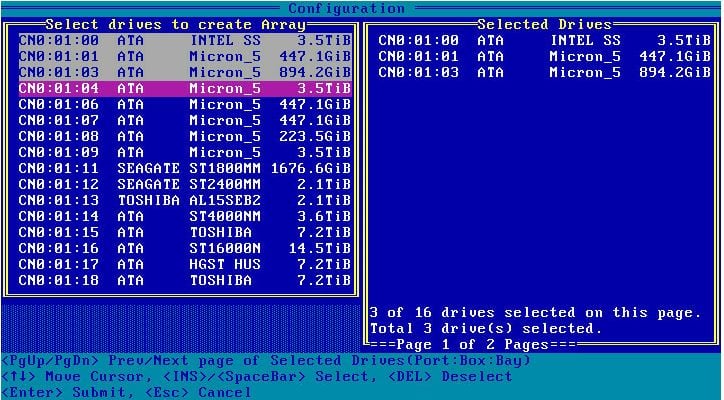Viewport: 724px width, 400px height.
Task: Click the 'Select drives to create Array' heading
Action: (175, 24)
